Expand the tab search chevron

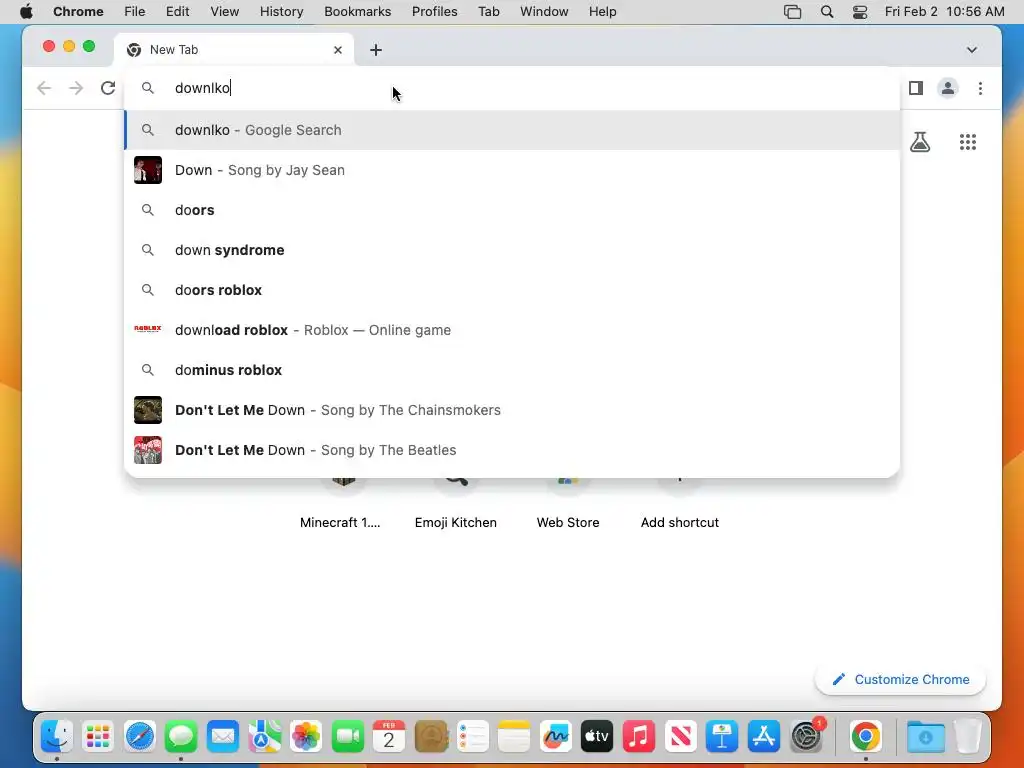pyautogui.click(x=972, y=50)
